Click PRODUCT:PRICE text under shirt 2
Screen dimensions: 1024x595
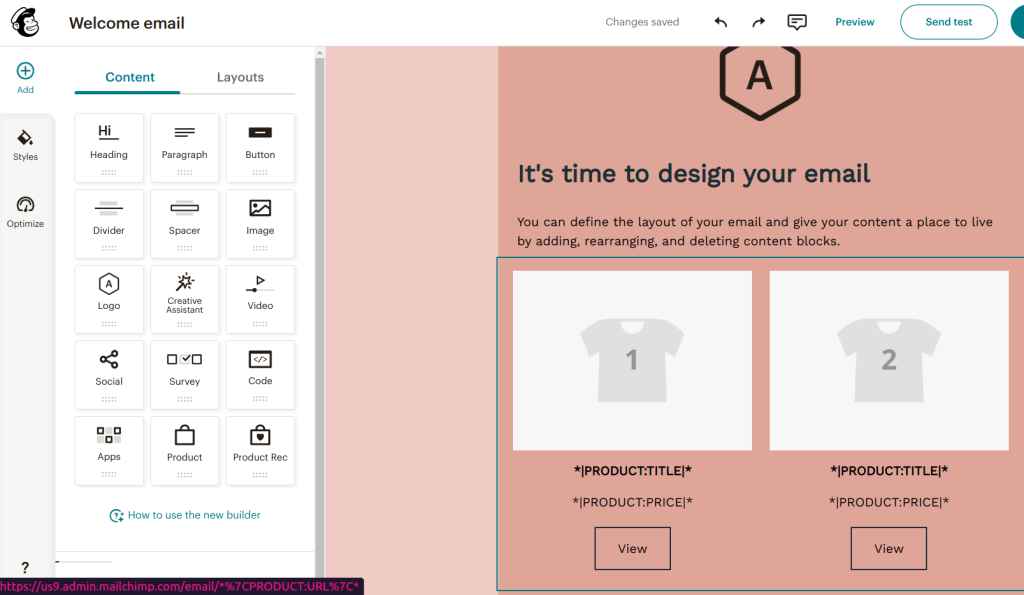(889, 502)
